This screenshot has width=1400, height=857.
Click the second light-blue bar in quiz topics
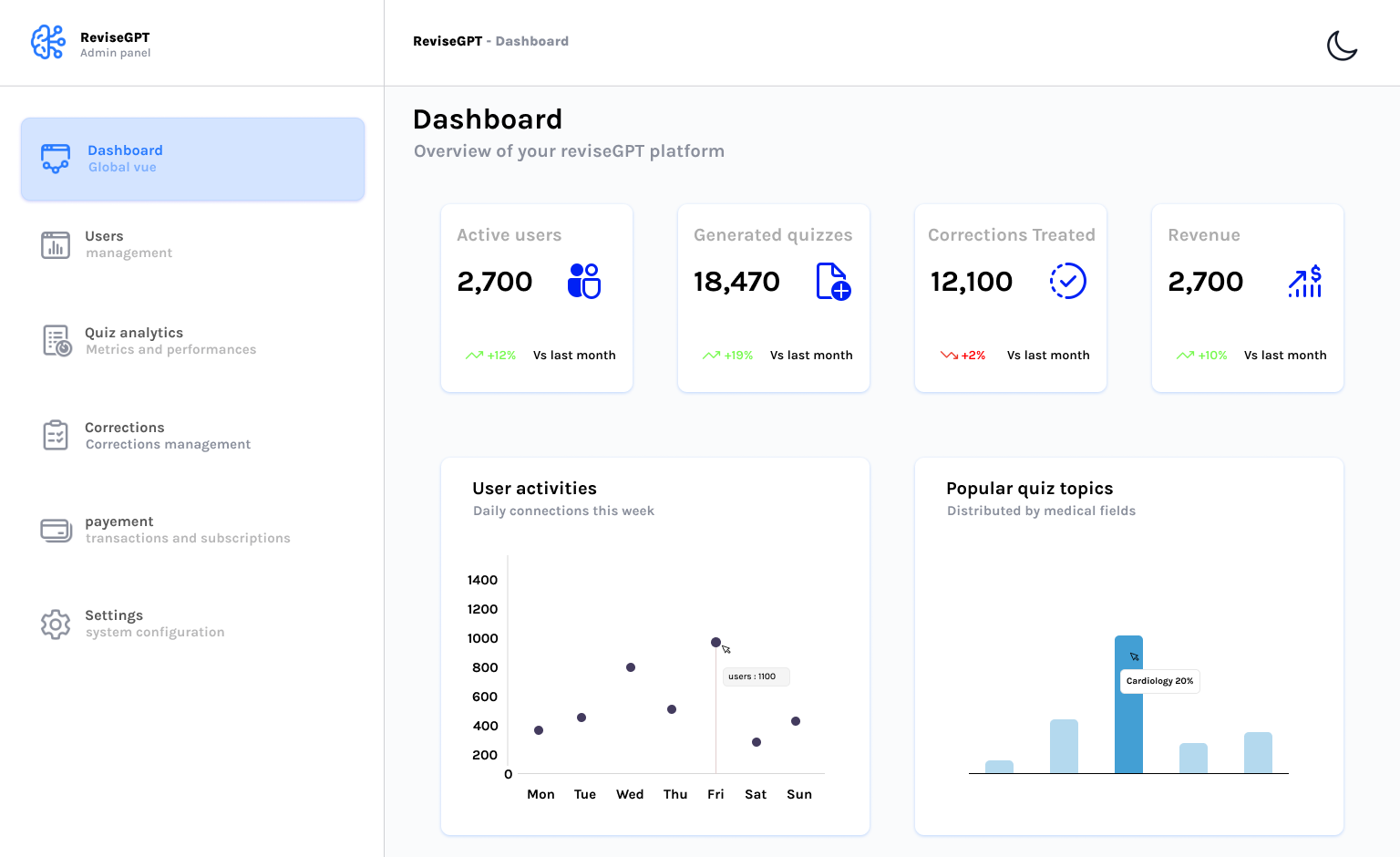click(x=1064, y=747)
